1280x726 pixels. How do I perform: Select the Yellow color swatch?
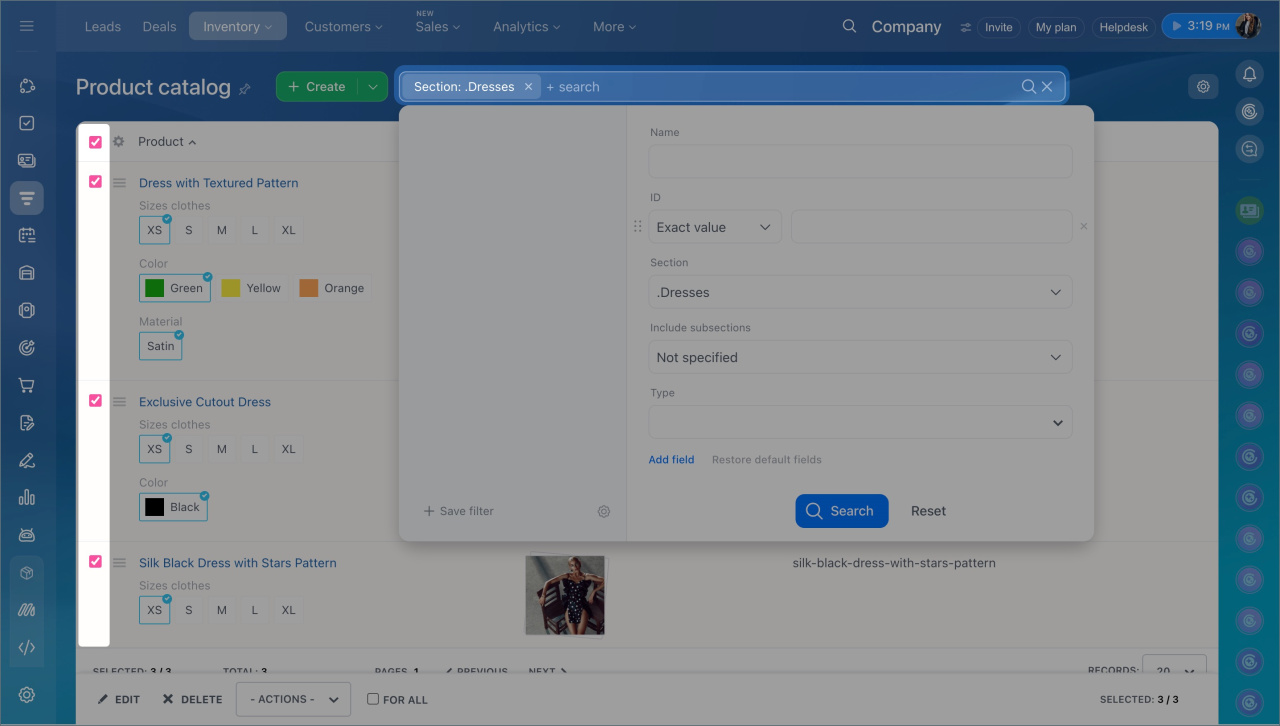click(252, 288)
